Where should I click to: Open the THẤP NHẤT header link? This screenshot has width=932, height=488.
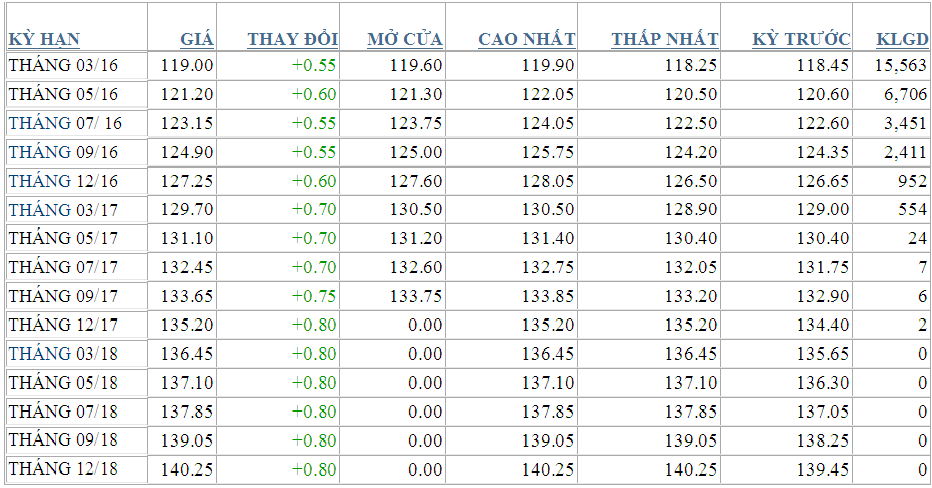coord(664,40)
